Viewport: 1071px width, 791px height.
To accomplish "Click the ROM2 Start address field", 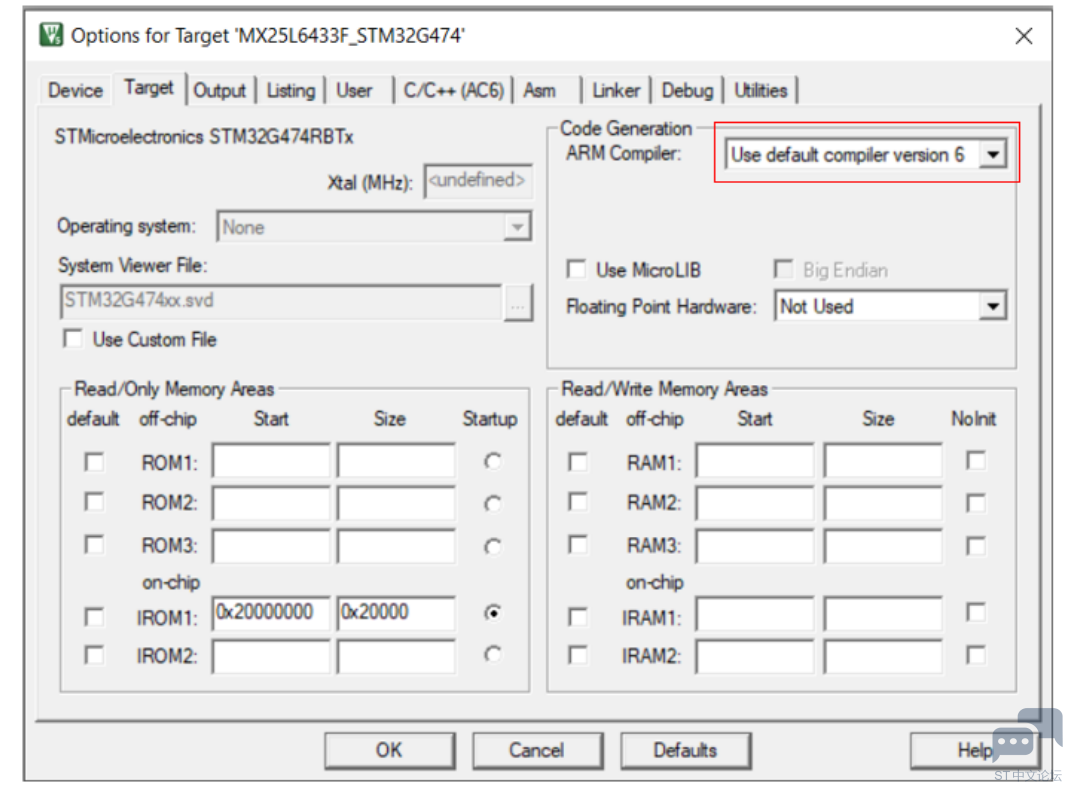I will pos(271,503).
